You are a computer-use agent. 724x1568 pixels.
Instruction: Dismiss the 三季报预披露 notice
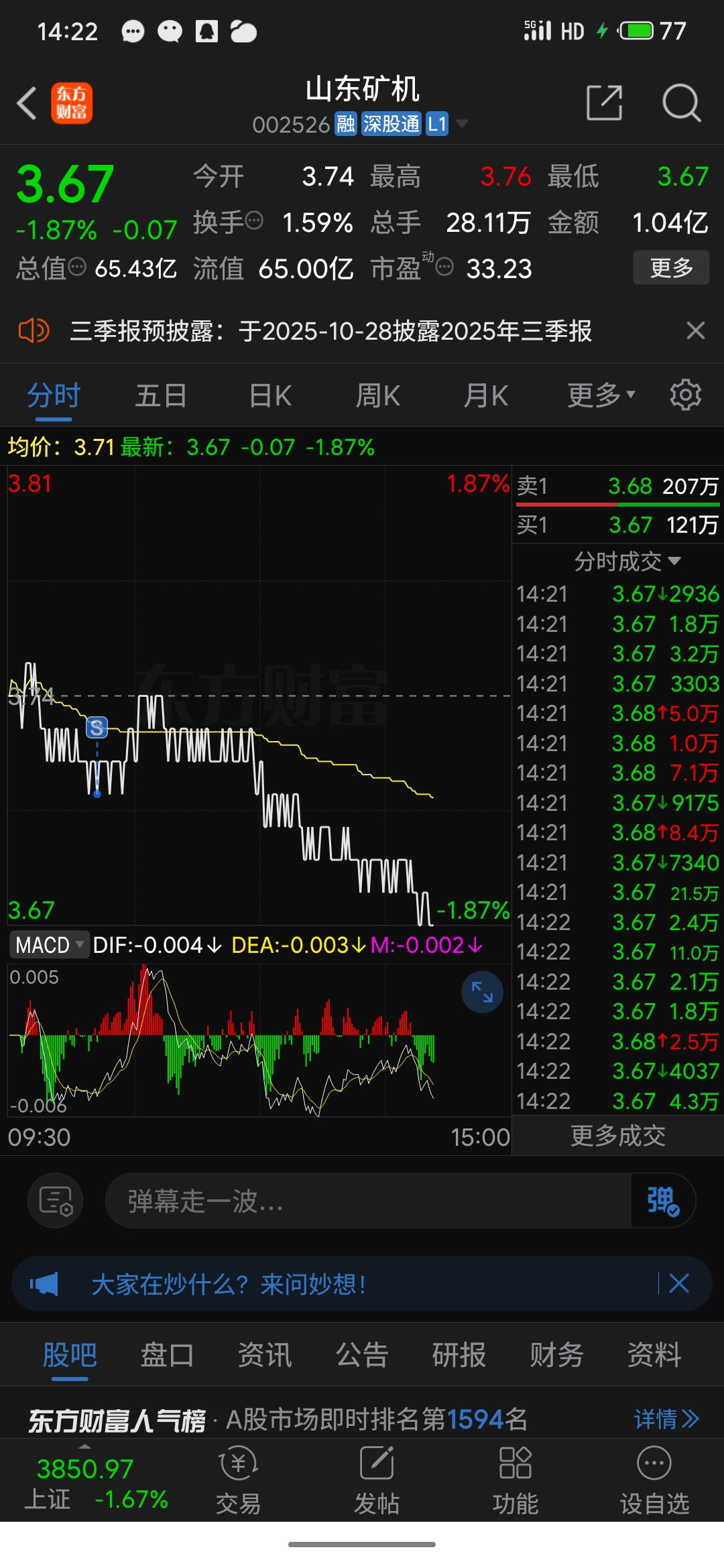(x=696, y=330)
